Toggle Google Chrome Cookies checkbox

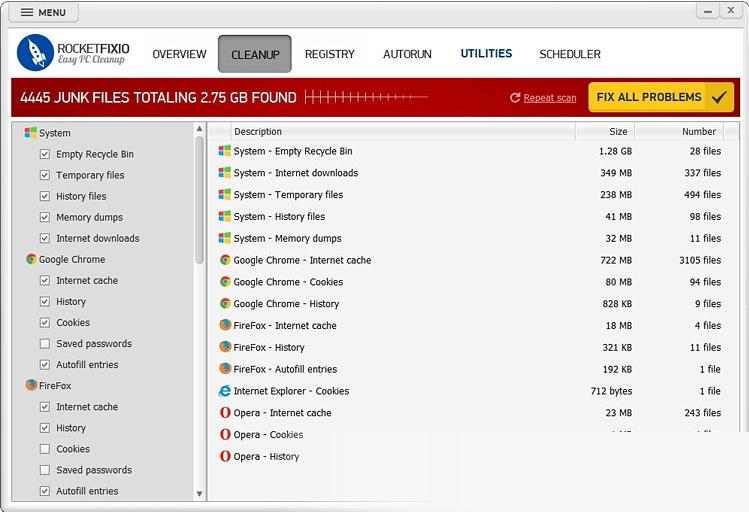tap(45, 322)
